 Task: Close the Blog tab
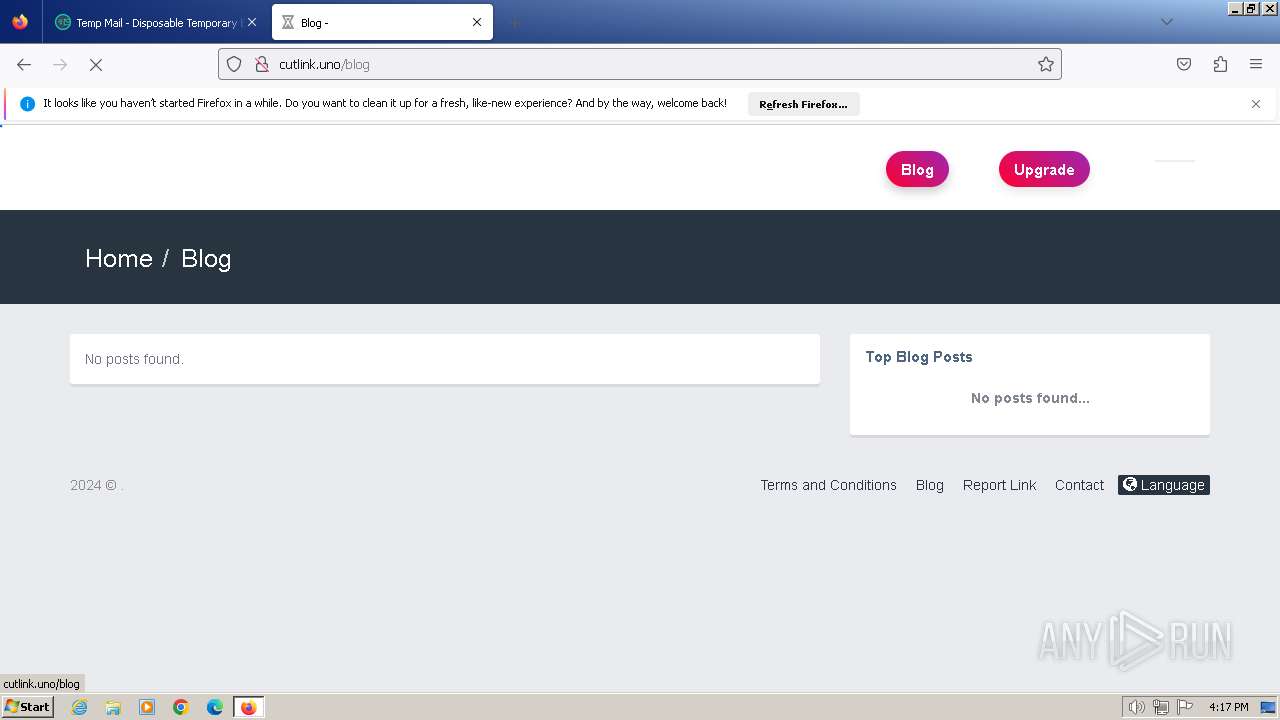(x=477, y=22)
